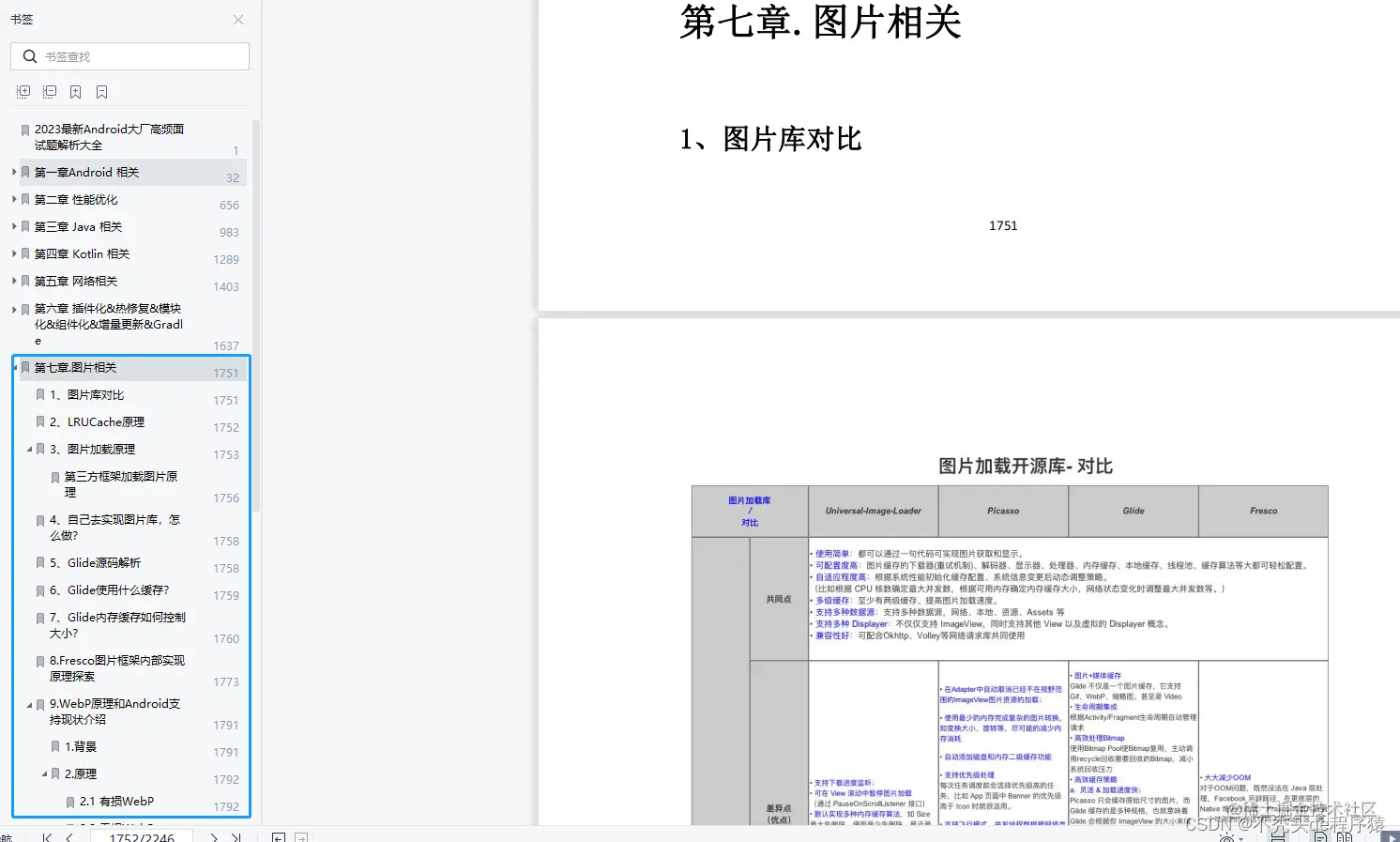The image size is (1400, 842).
Task: Close the bookmark panel
Action: [237, 19]
